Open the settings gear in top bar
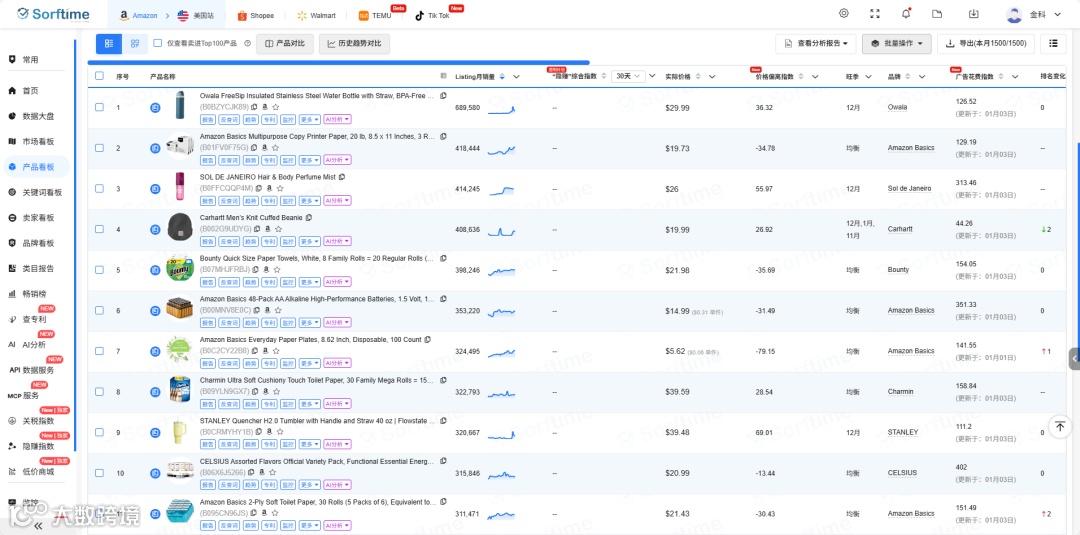1080x535 pixels. tap(844, 14)
